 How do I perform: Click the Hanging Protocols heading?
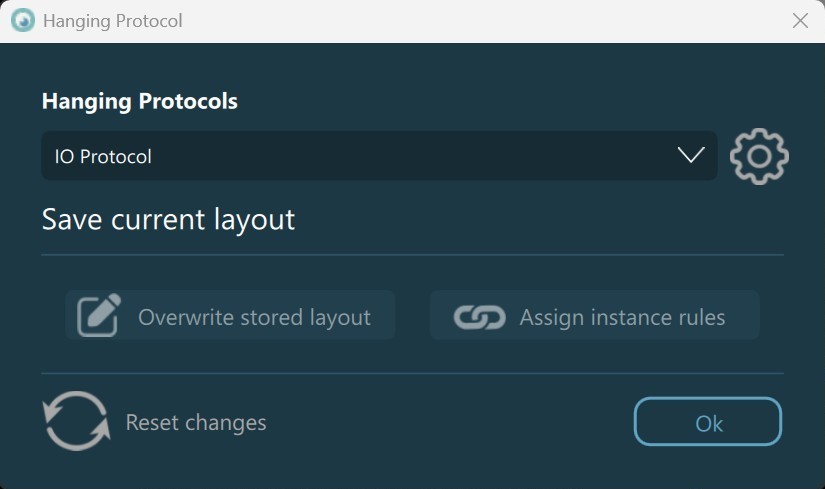(139, 102)
